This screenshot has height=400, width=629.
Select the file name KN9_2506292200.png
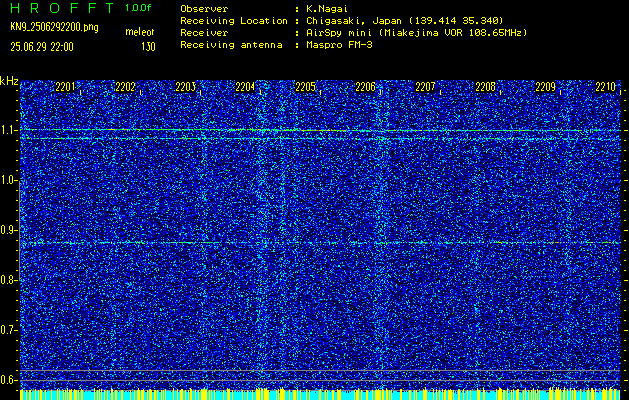(x=54, y=28)
